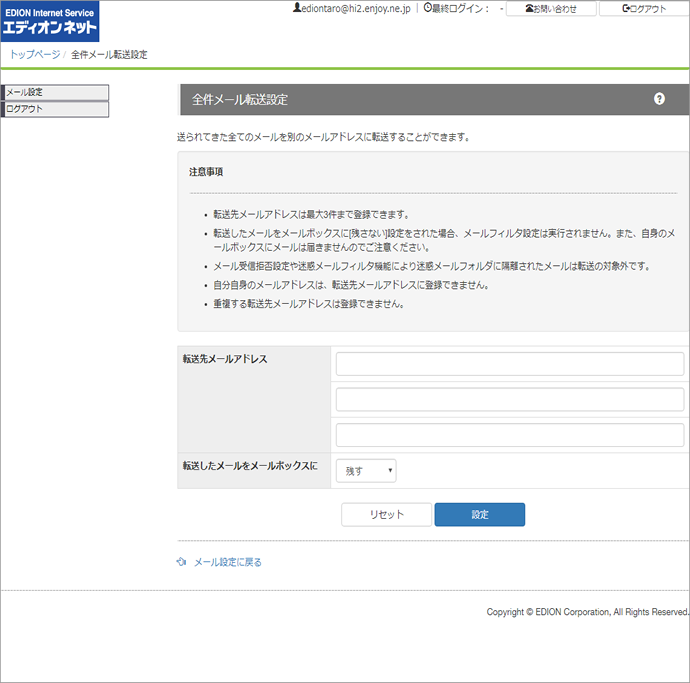Click the note about 最大3件まで登録できます
Screen dimensions: 690x683
coord(312,215)
